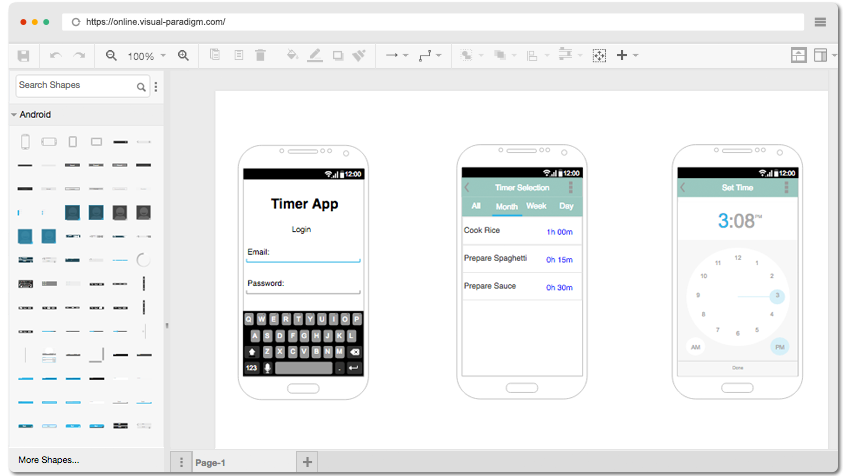Select the All tab in Timer Selection
The image size is (848, 476).
[476, 206]
